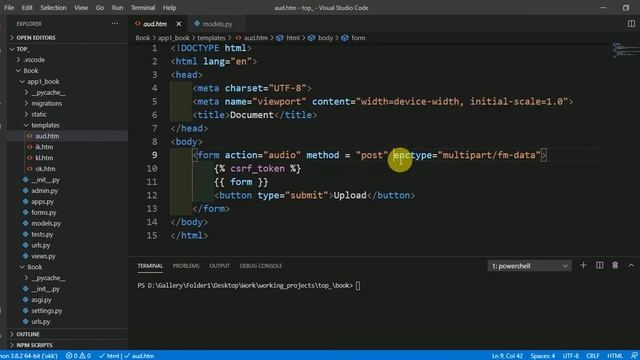Switch to the Problems panel tab
Viewport: 640px width, 360px height.
click(x=186, y=266)
